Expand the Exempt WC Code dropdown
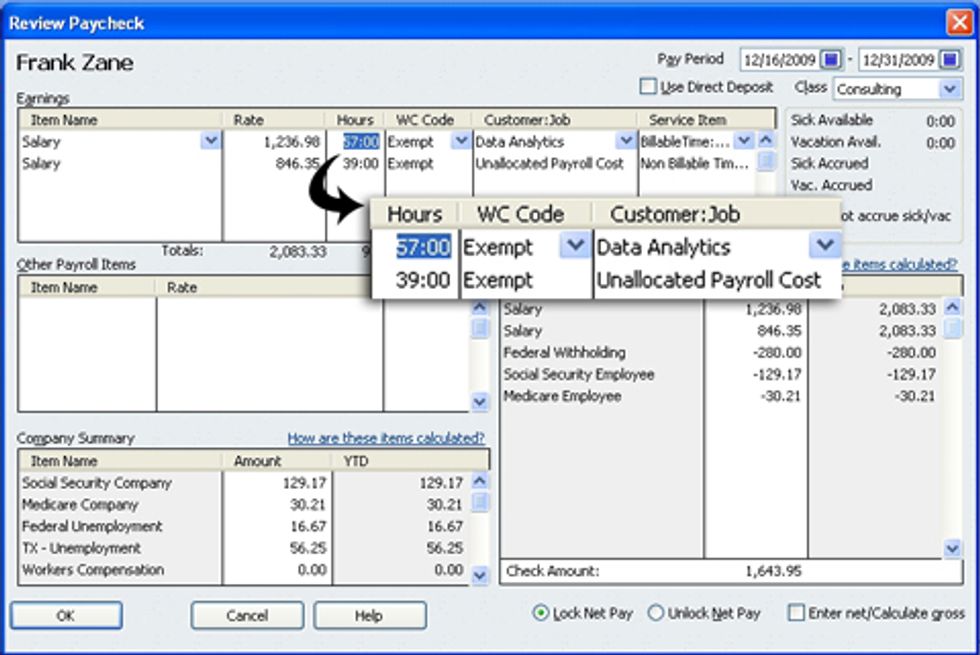The image size is (980, 655). 575,246
